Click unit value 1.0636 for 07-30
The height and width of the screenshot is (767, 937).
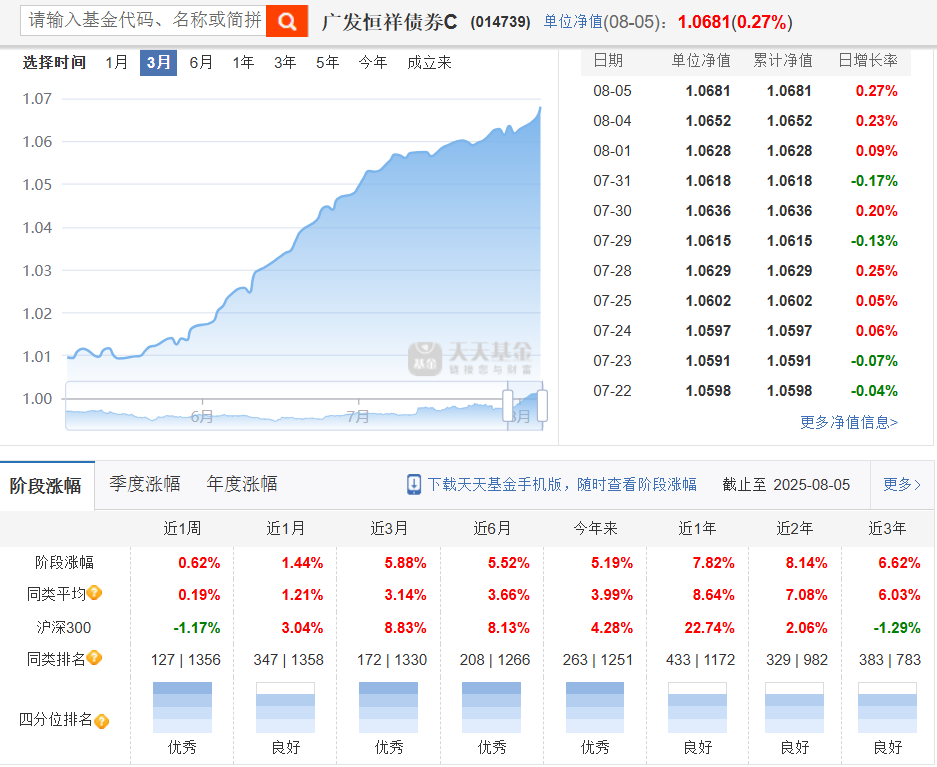click(x=708, y=211)
